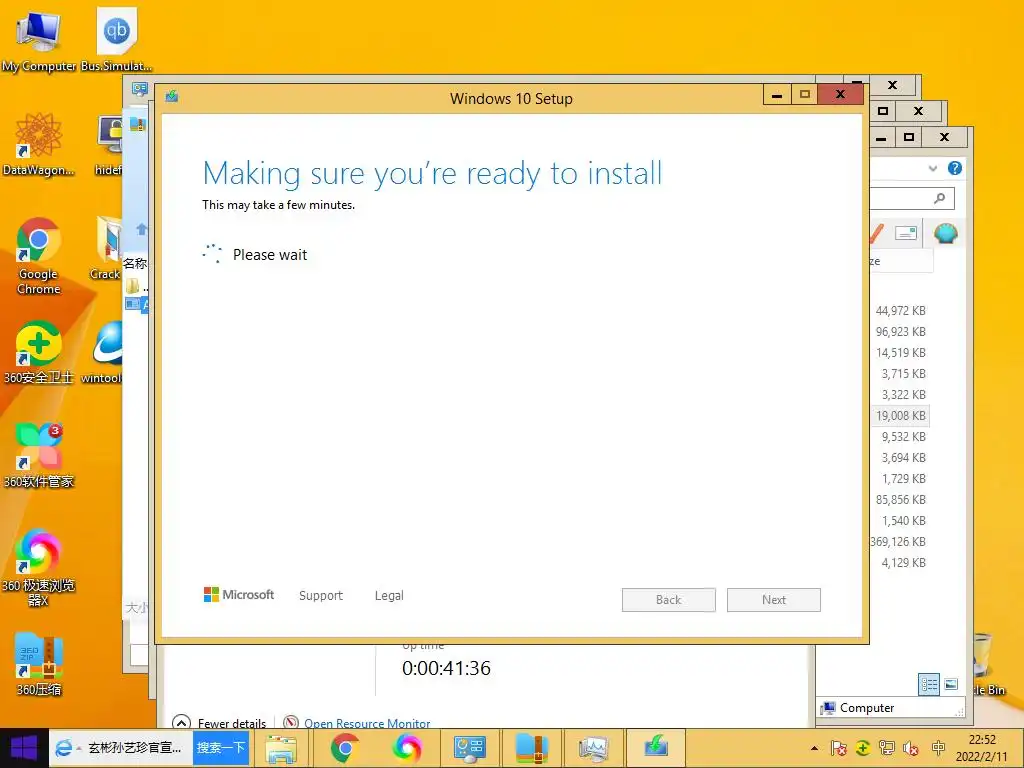Click the Back button in Setup
This screenshot has height=768, width=1024.
(669, 600)
